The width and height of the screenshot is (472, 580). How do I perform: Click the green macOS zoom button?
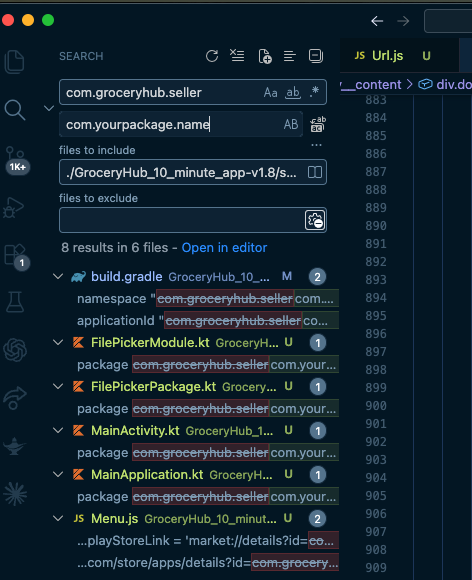48,20
